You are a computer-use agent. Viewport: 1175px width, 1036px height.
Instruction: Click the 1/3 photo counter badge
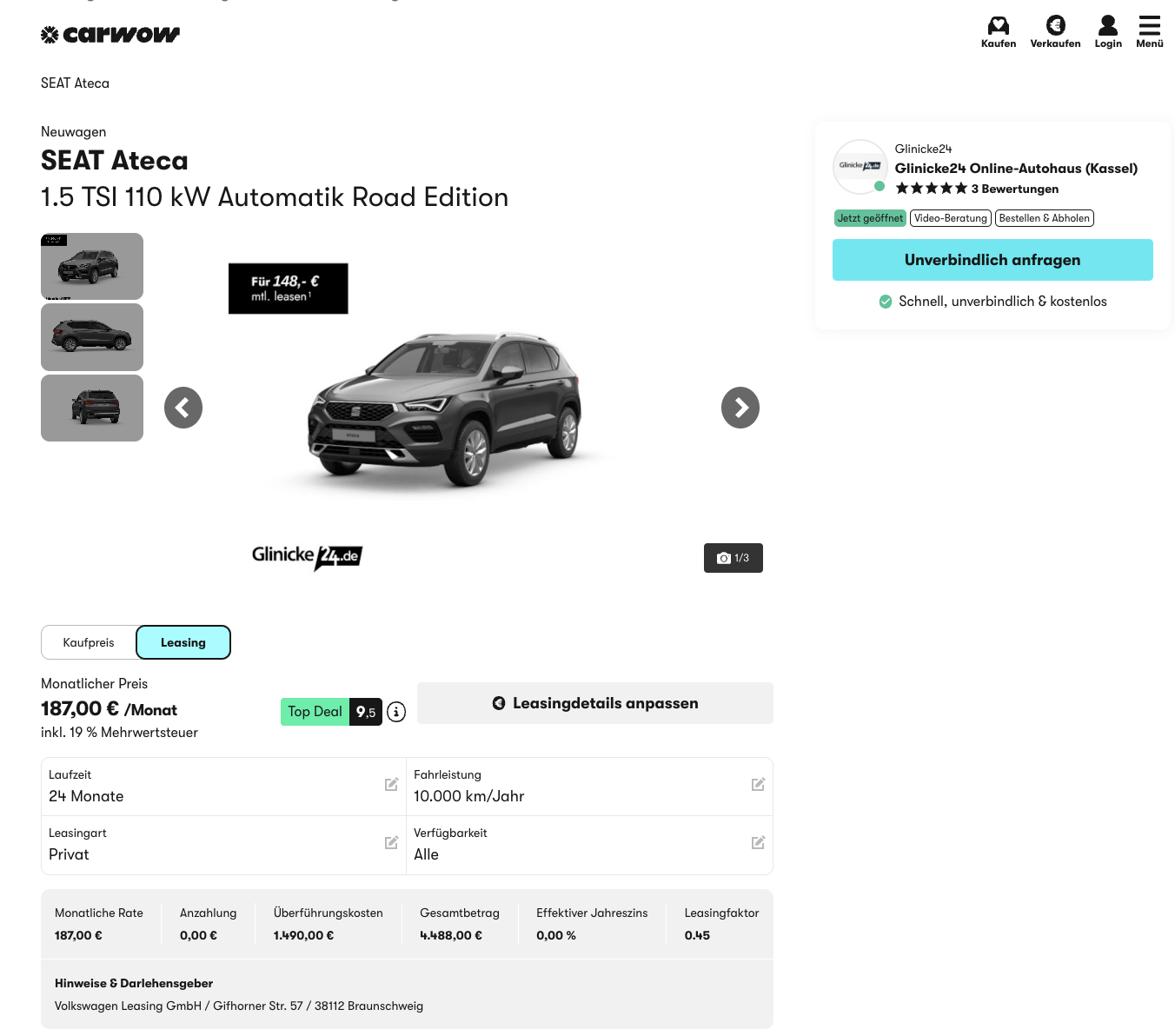733,558
